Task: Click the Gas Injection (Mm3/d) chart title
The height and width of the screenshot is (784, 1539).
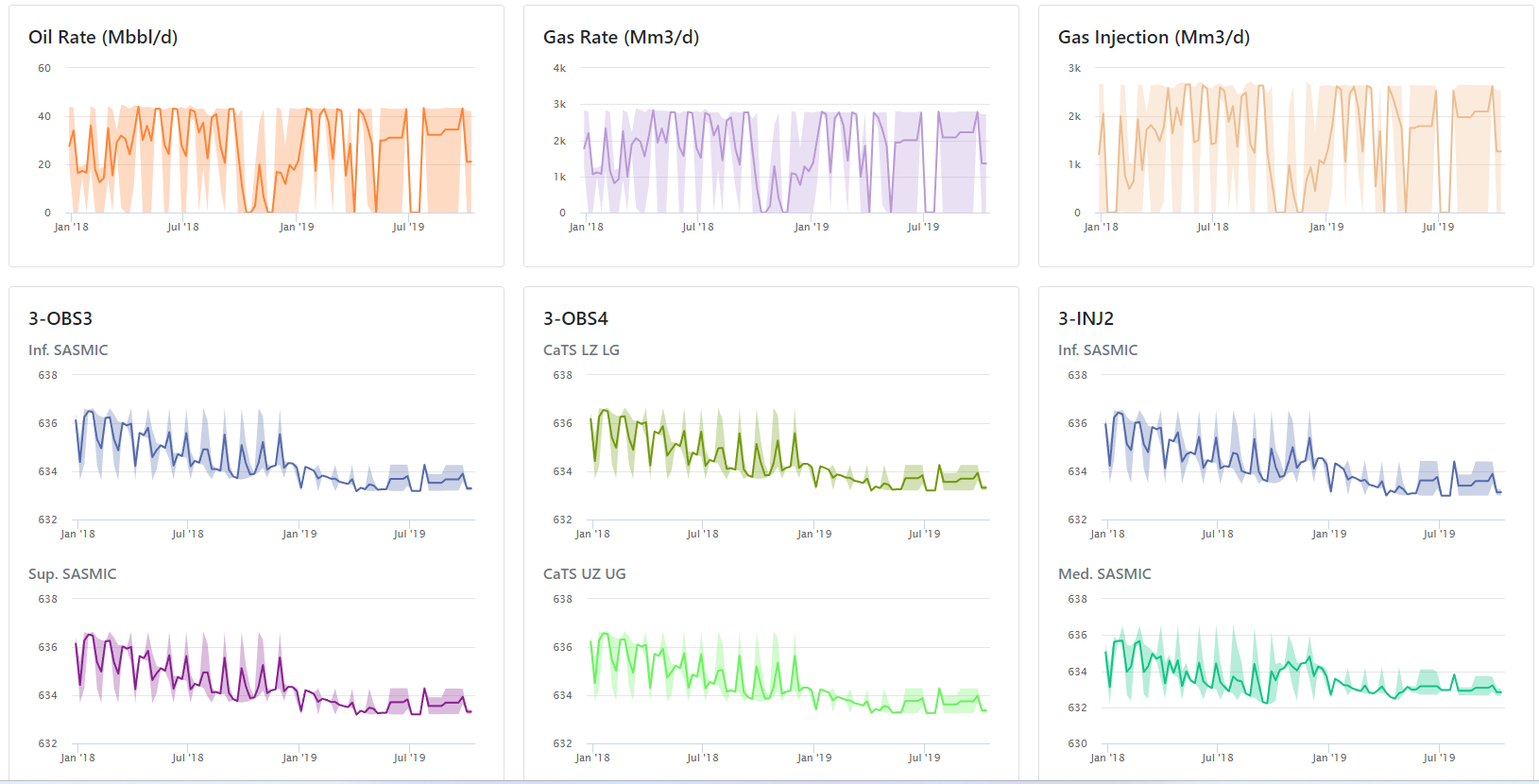Action: point(1154,37)
